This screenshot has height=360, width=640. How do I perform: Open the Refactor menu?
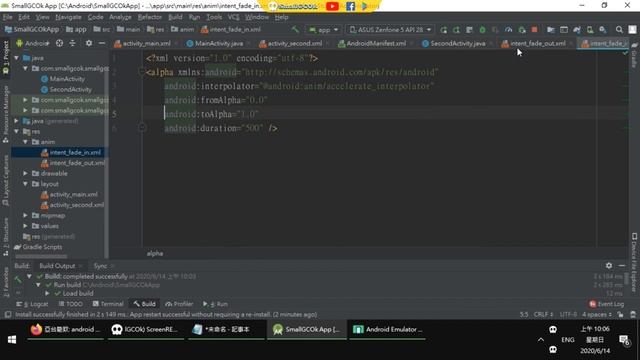click(149, 17)
